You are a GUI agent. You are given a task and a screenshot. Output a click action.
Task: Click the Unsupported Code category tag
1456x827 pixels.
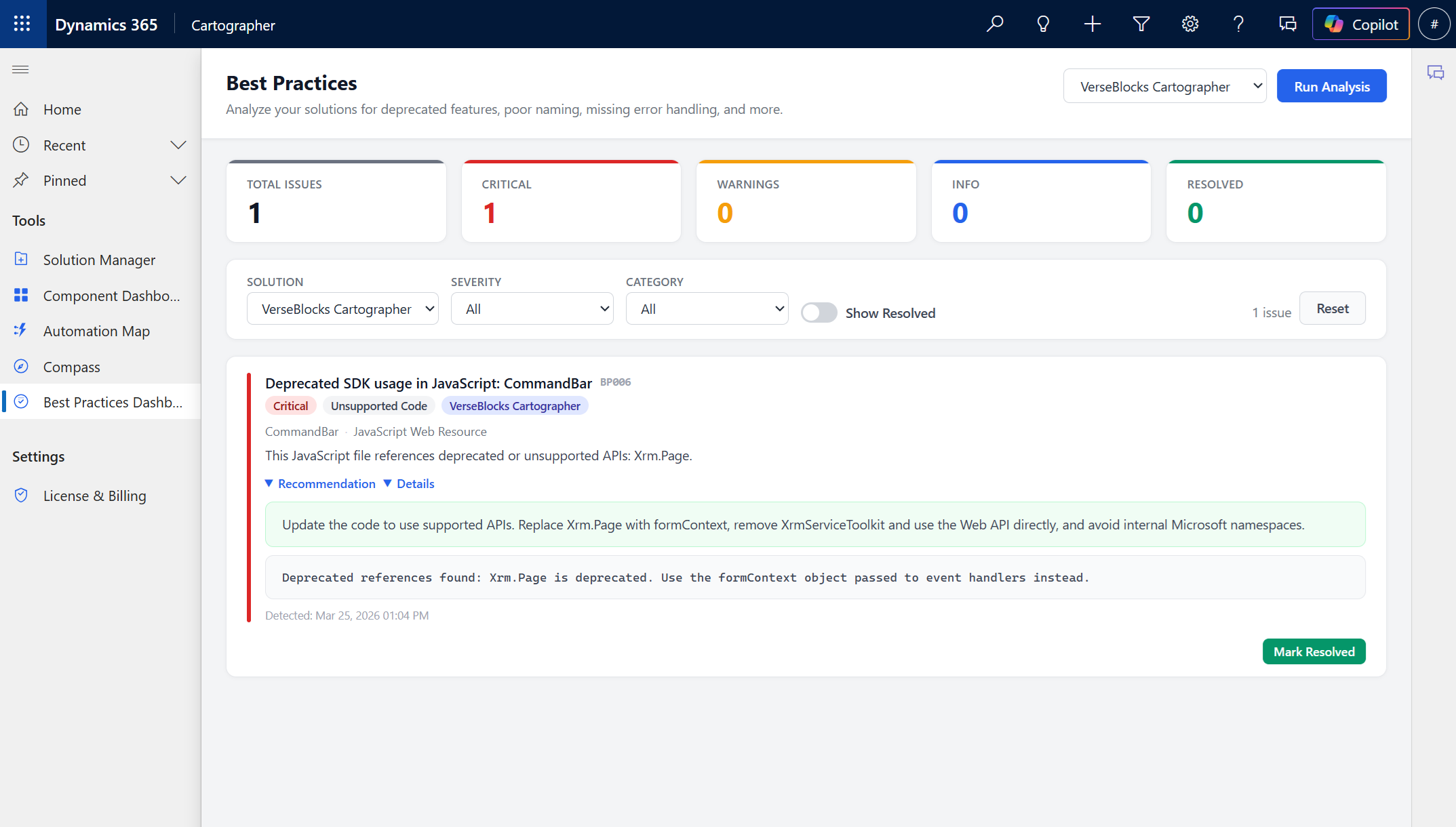coord(378,405)
